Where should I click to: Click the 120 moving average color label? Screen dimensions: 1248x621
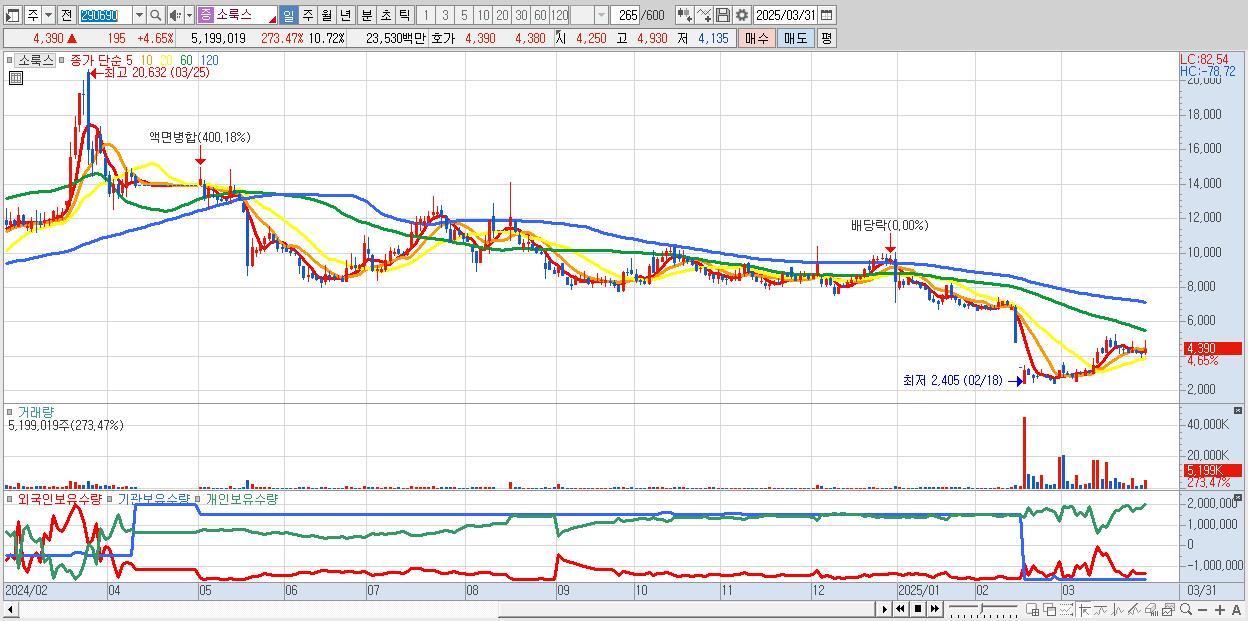pyautogui.click(x=209, y=60)
